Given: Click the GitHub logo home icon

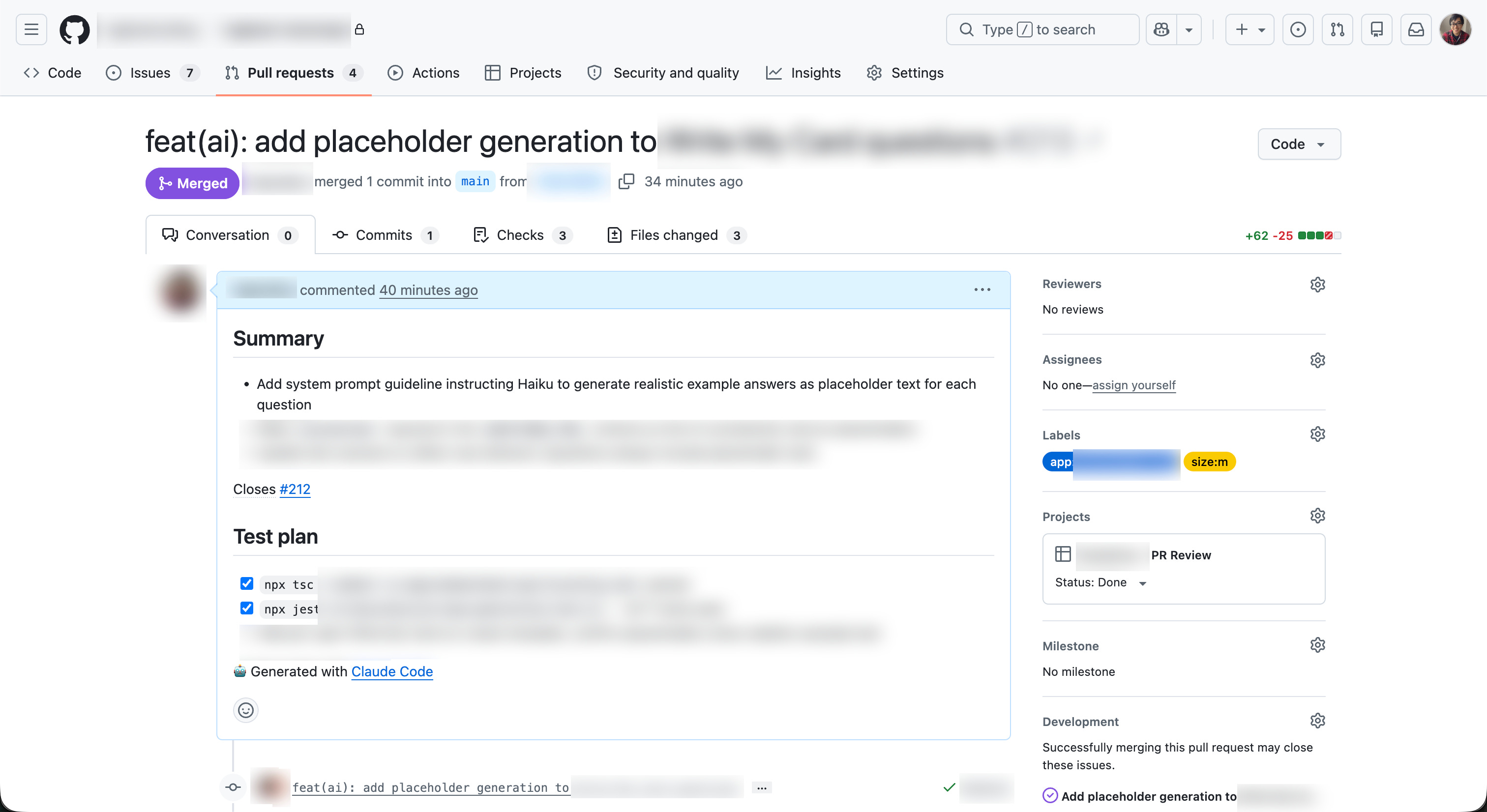Looking at the screenshot, I should 74,29.
